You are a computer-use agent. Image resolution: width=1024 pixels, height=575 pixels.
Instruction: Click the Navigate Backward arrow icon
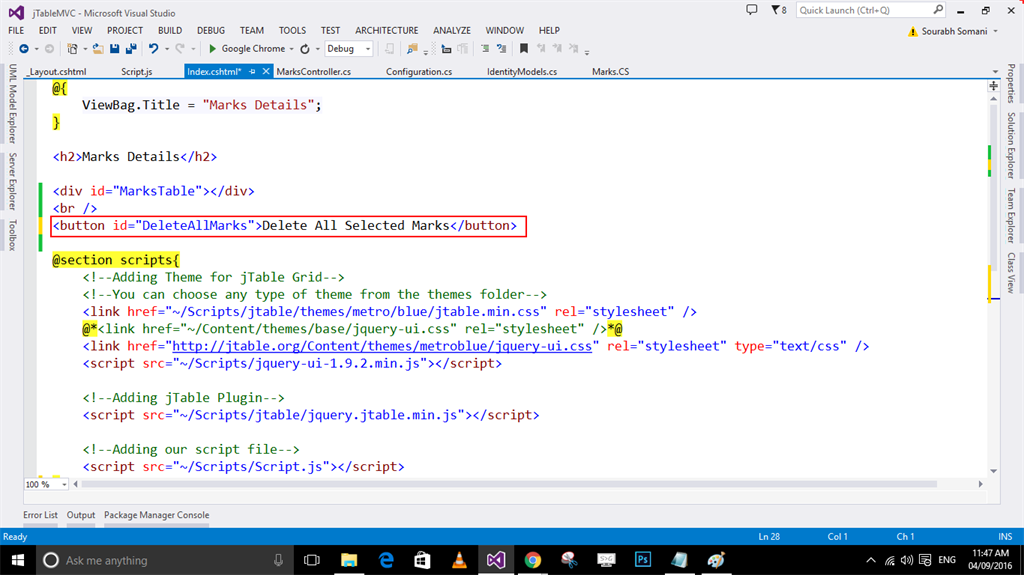point(22,49)
